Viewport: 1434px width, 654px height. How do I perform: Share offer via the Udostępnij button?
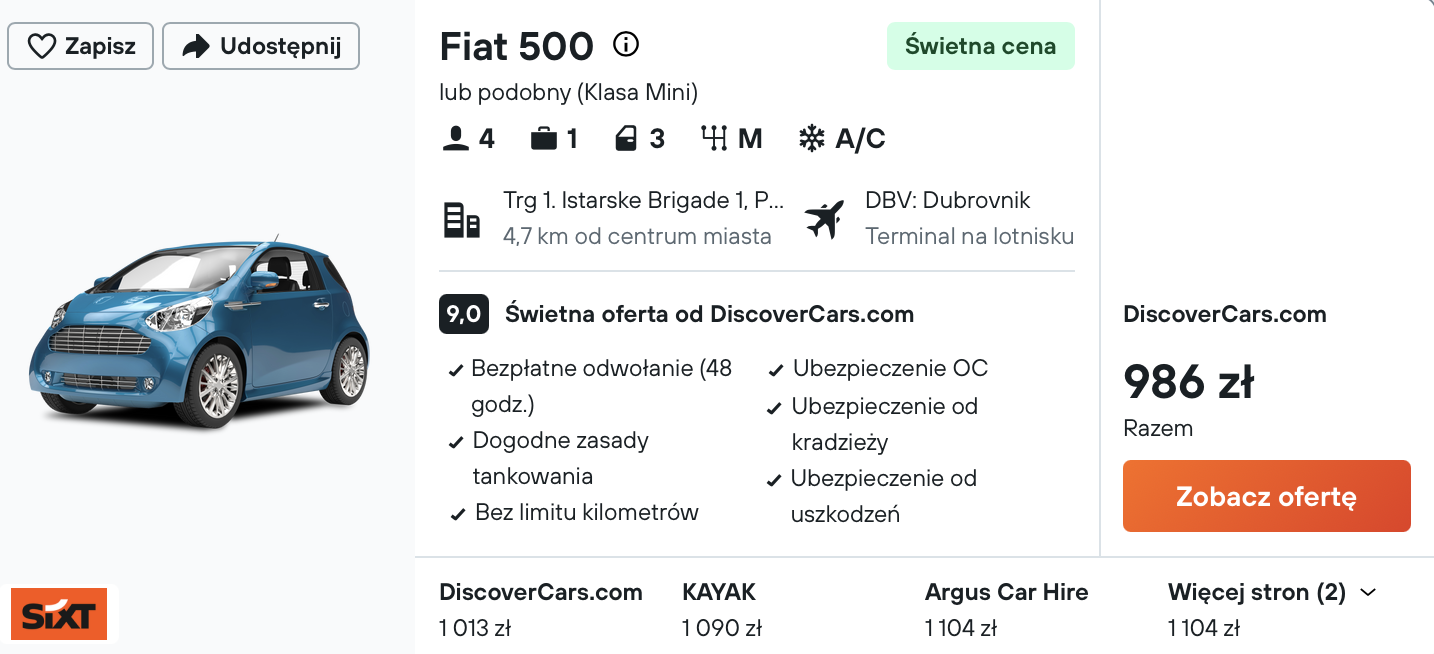[261, 46]
